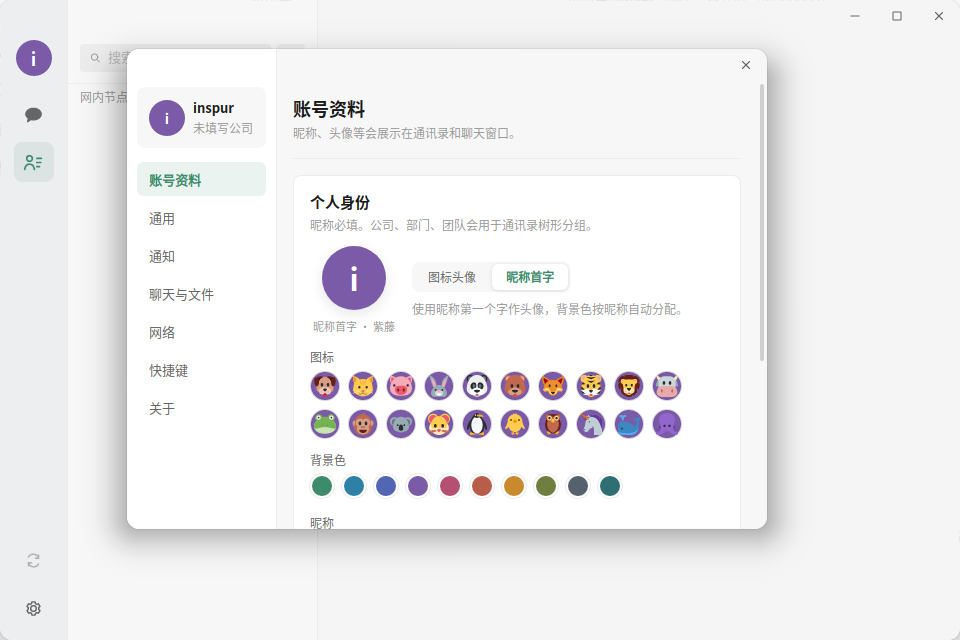Pick the olive green background color

coord(546,486)
